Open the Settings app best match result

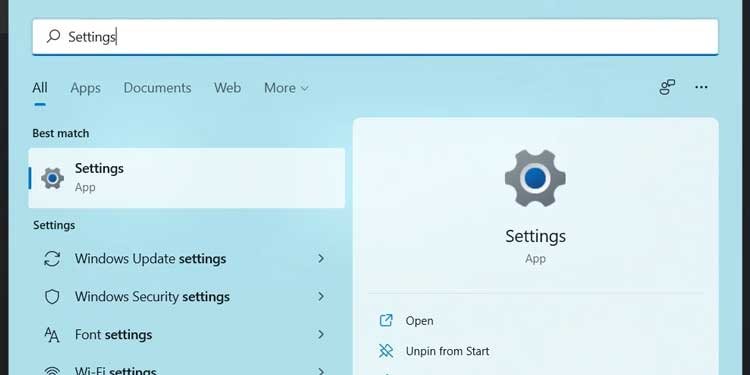point(187,178)
